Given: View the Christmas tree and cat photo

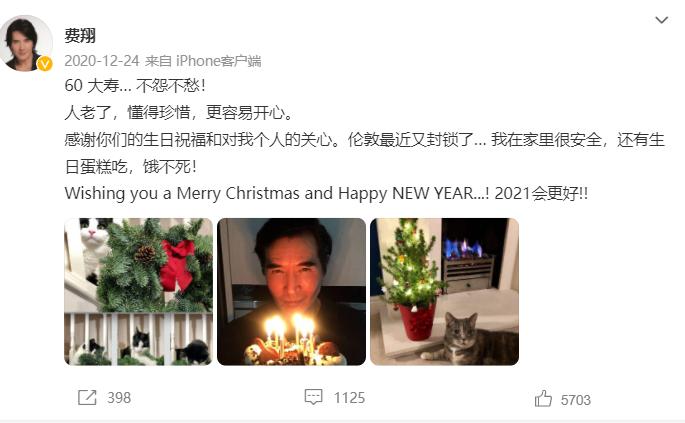Looking at the screenshot, I should [444, 291].
